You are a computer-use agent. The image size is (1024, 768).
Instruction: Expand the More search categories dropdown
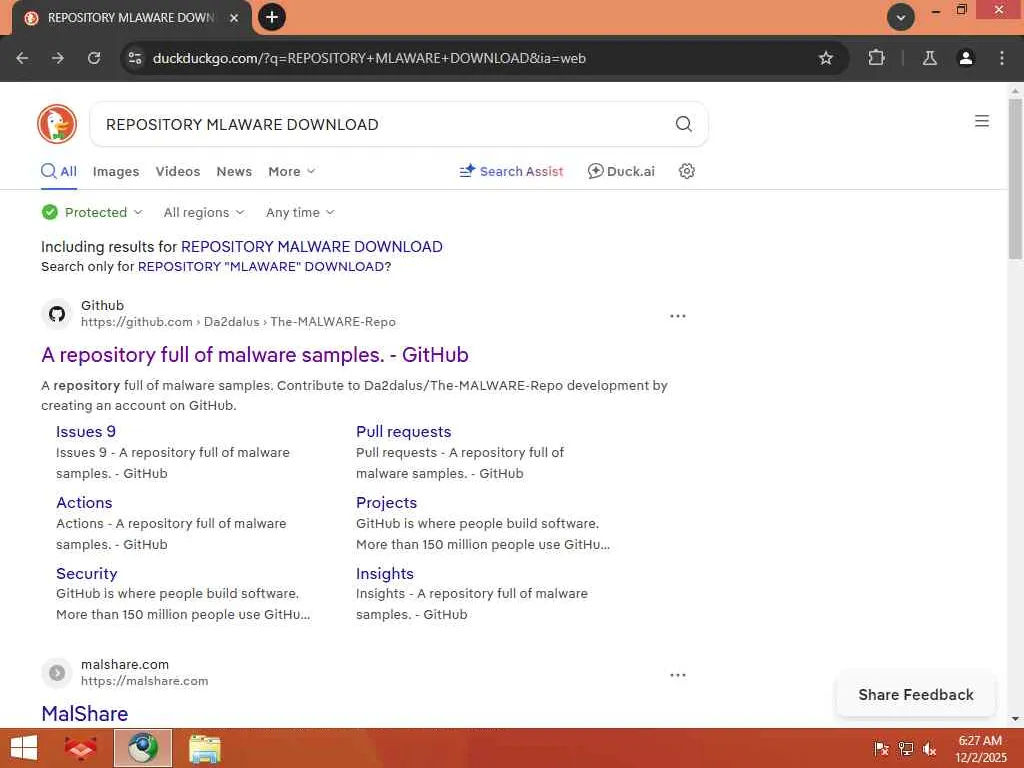292,171
